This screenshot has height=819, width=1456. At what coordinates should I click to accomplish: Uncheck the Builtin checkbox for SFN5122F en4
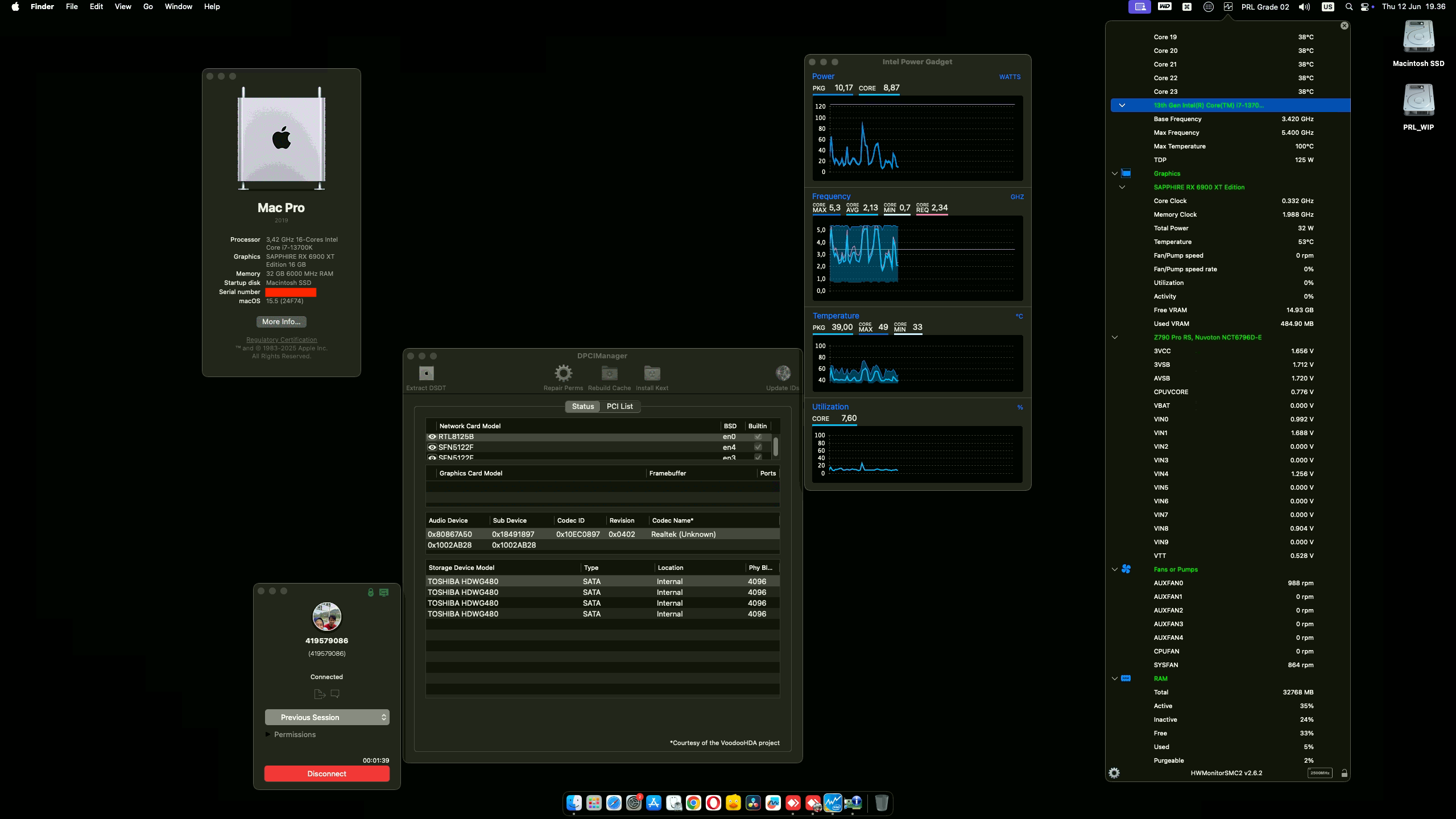pos(757,447)
